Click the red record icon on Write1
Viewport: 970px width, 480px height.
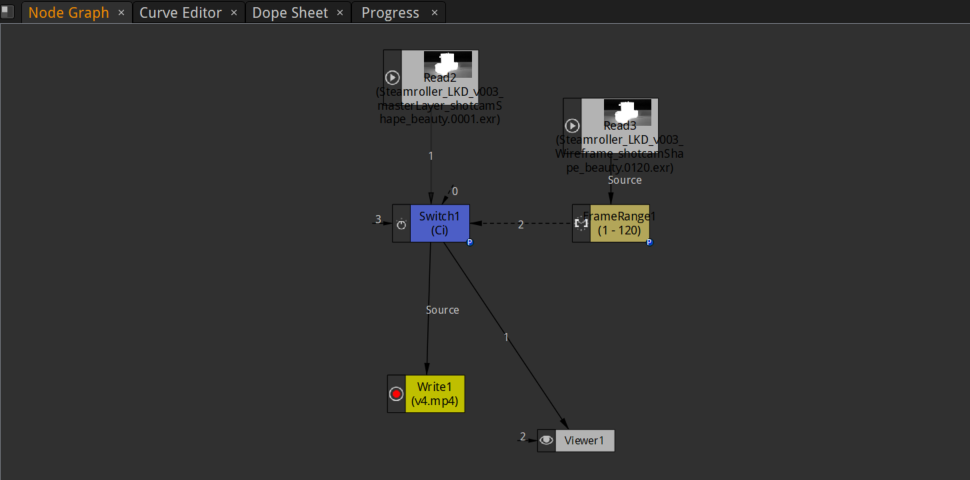(x=397, y=393)
